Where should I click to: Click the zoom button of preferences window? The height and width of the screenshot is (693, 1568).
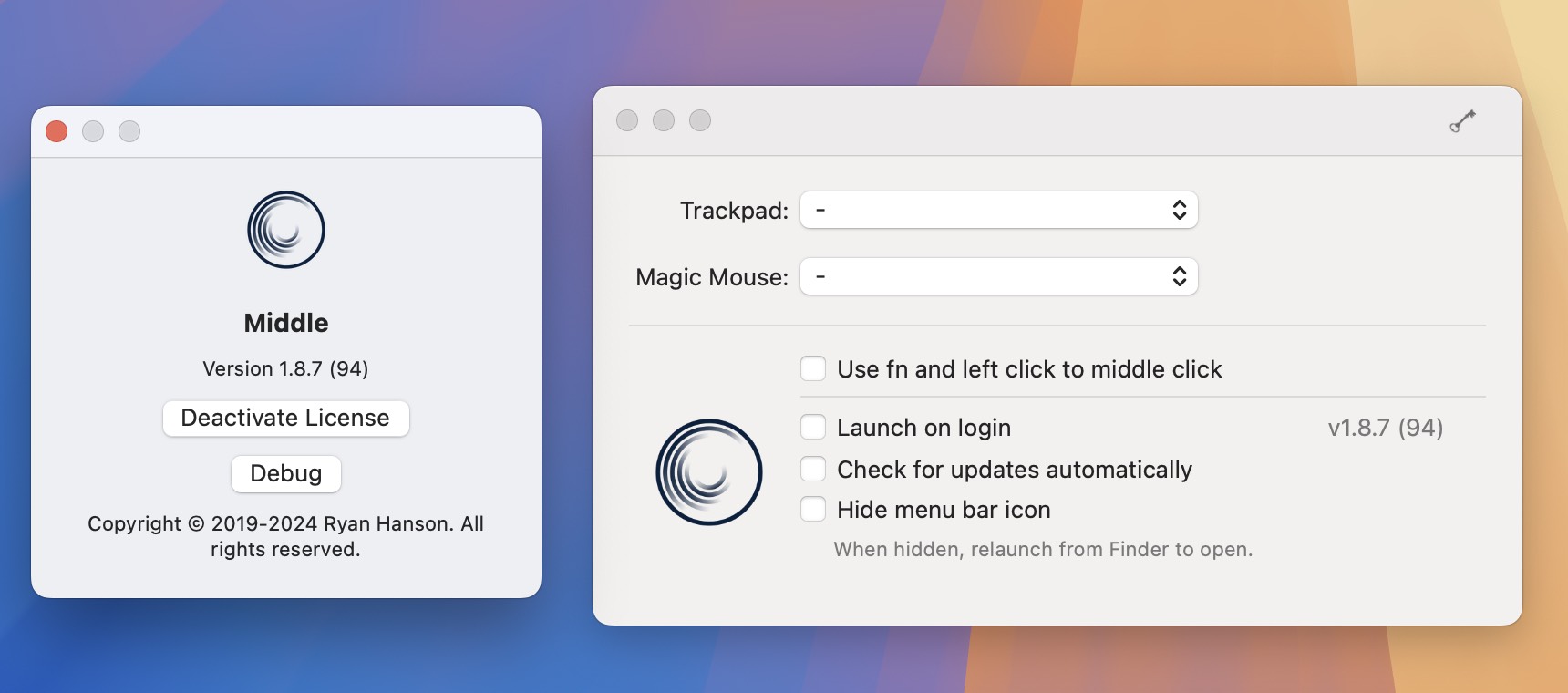[x=700, y=120]
